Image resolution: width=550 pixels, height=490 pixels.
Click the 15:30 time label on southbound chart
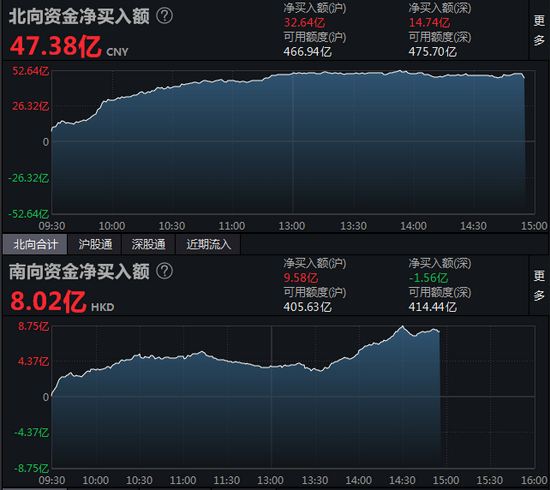(x=490, y=480)
